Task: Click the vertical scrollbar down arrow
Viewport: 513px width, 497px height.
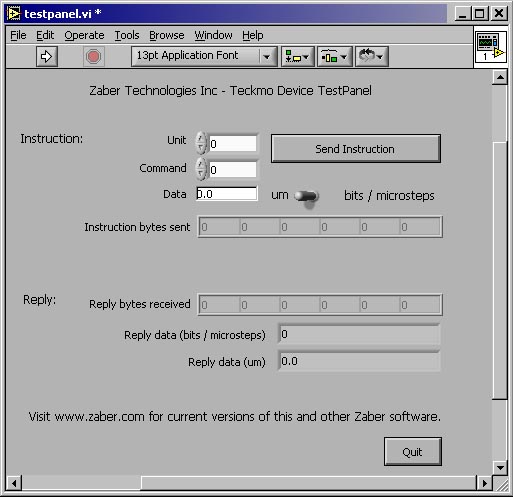Action: point(500,467)
